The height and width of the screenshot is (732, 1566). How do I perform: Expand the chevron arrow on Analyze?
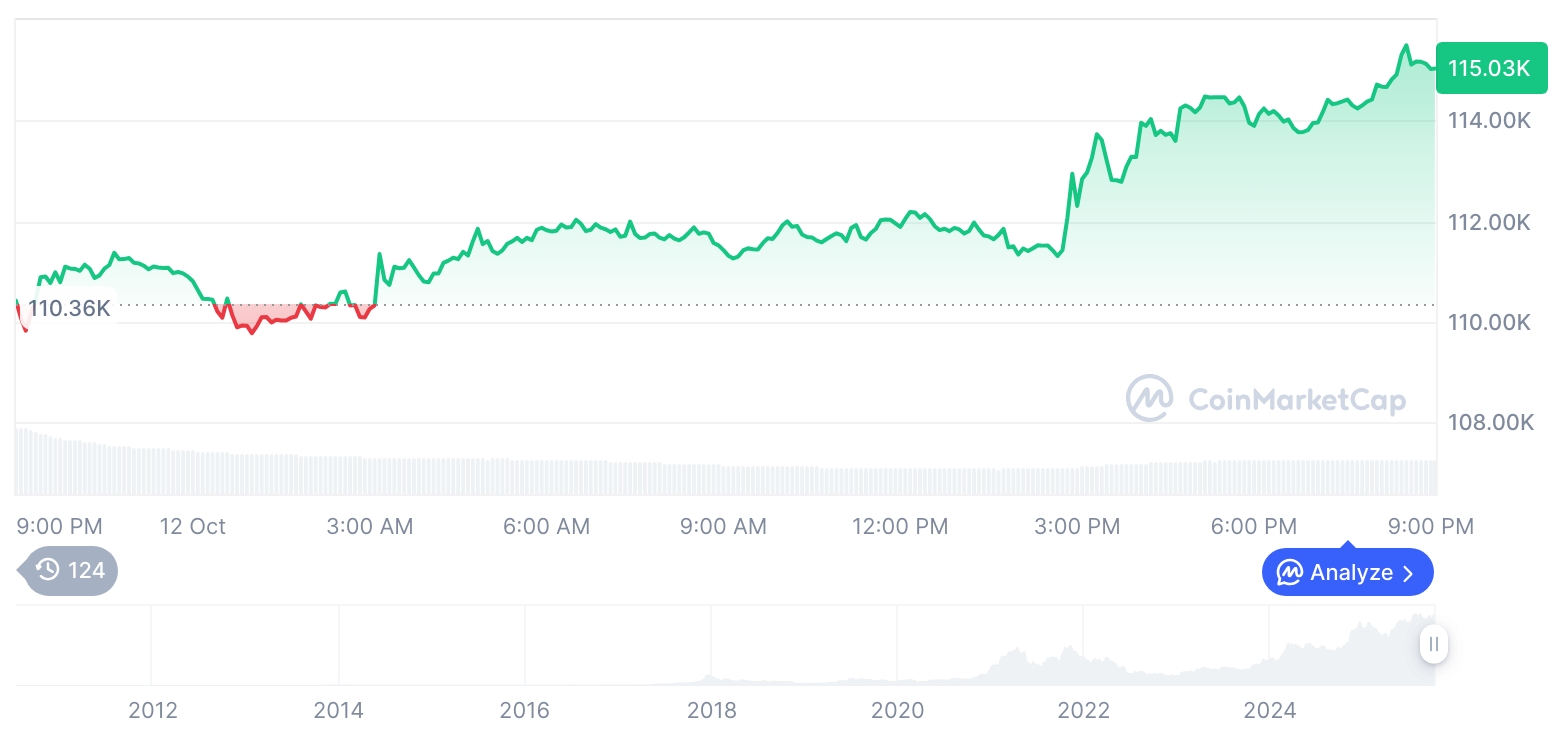1408,573
